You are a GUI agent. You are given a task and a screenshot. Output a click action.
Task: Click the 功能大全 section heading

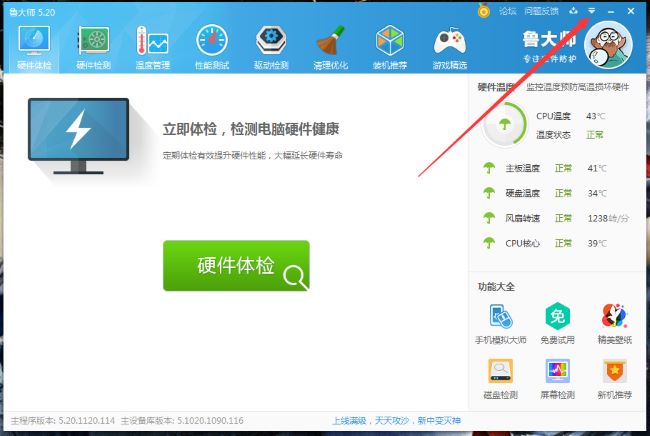pos(496,287)
